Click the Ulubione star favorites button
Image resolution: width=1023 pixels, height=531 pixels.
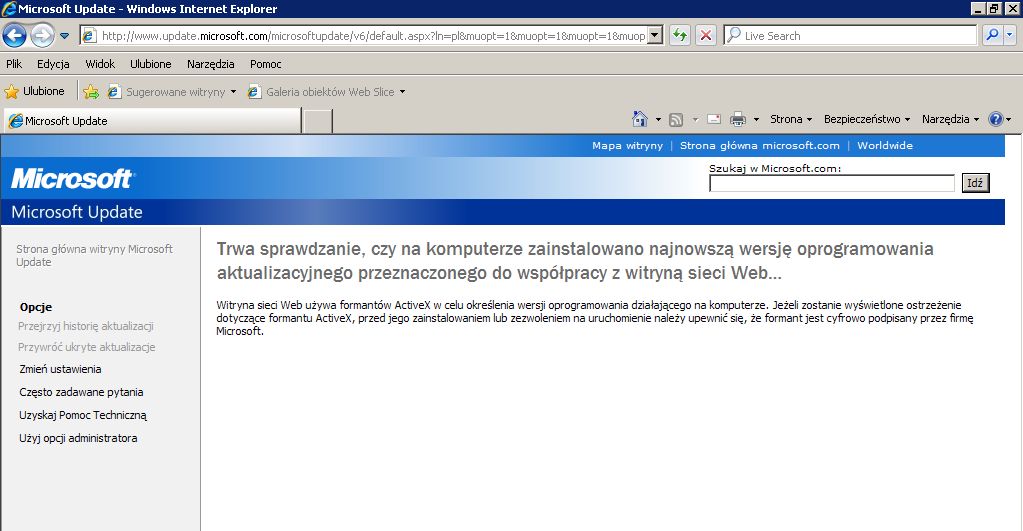(x=35, y=91)
